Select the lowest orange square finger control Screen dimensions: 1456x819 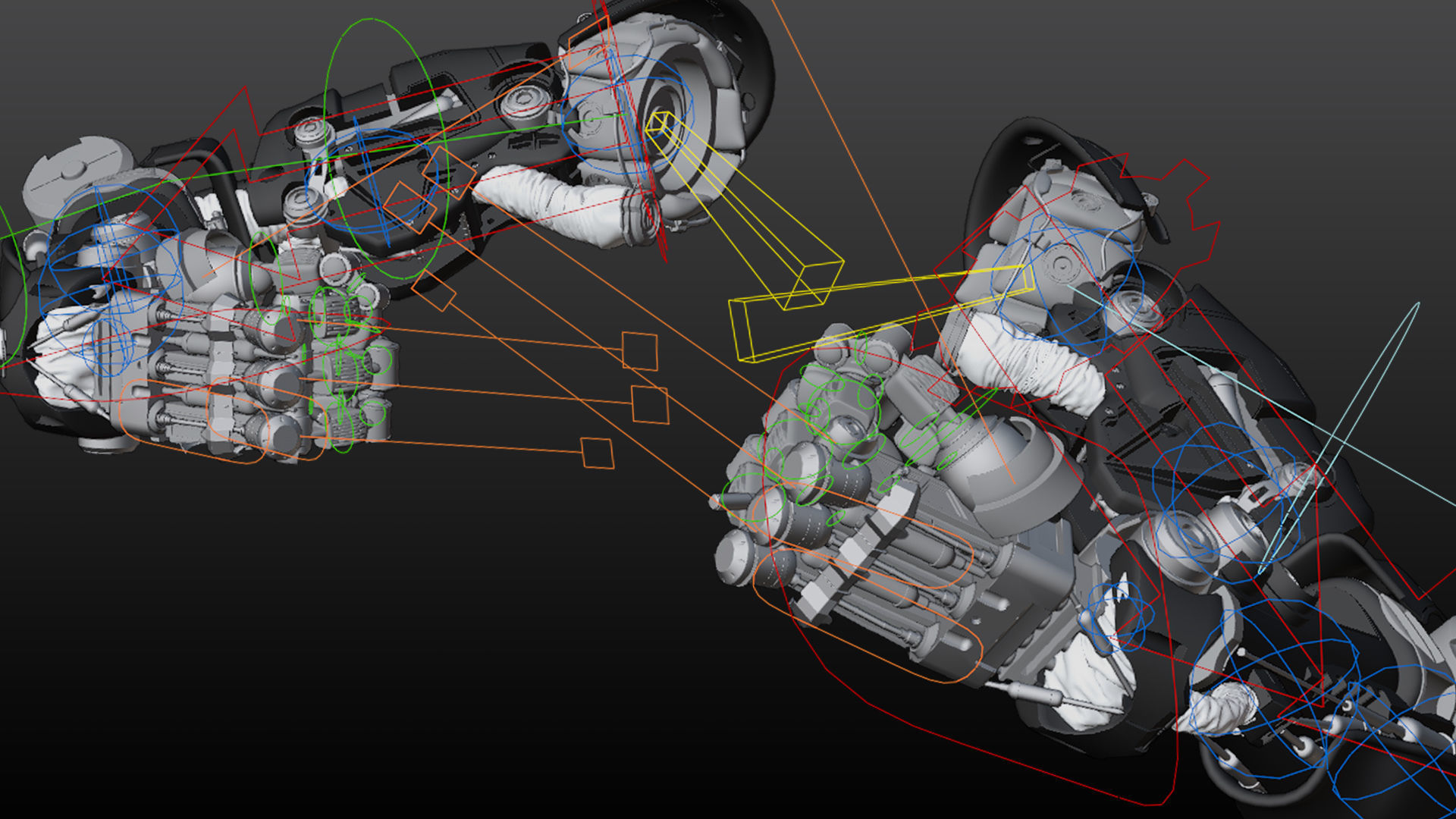(x=598, y=453)
